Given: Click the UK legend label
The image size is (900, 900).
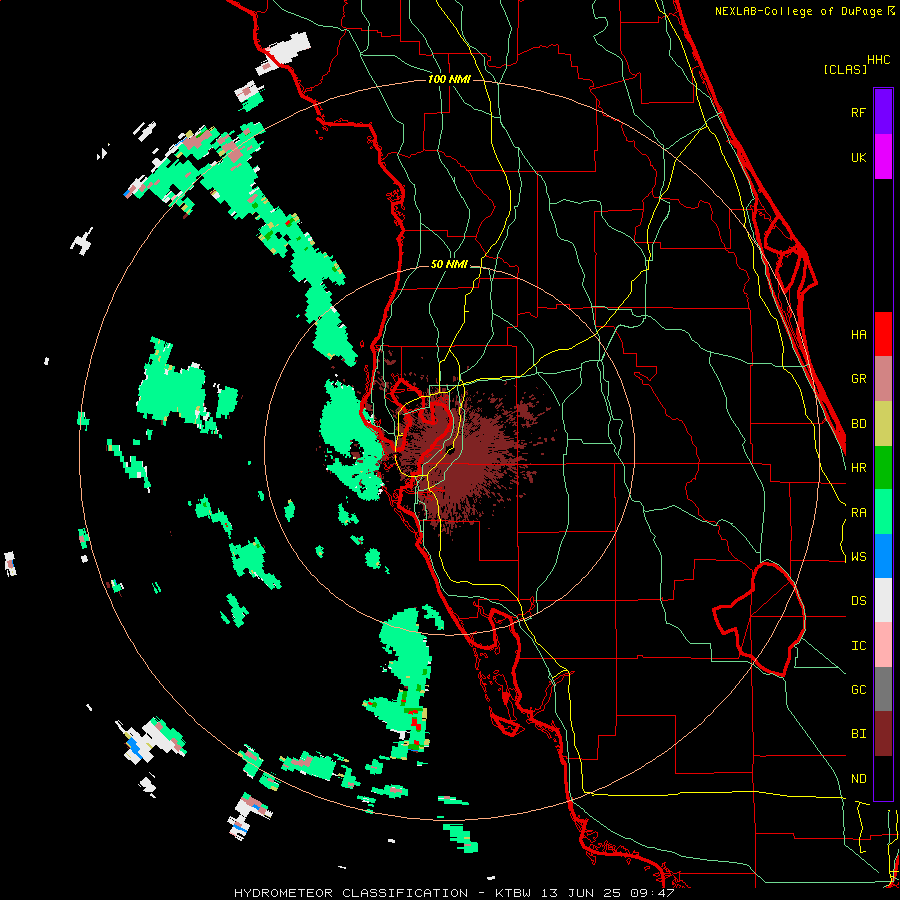Looking at the screenshot, I should pos(858,157).
